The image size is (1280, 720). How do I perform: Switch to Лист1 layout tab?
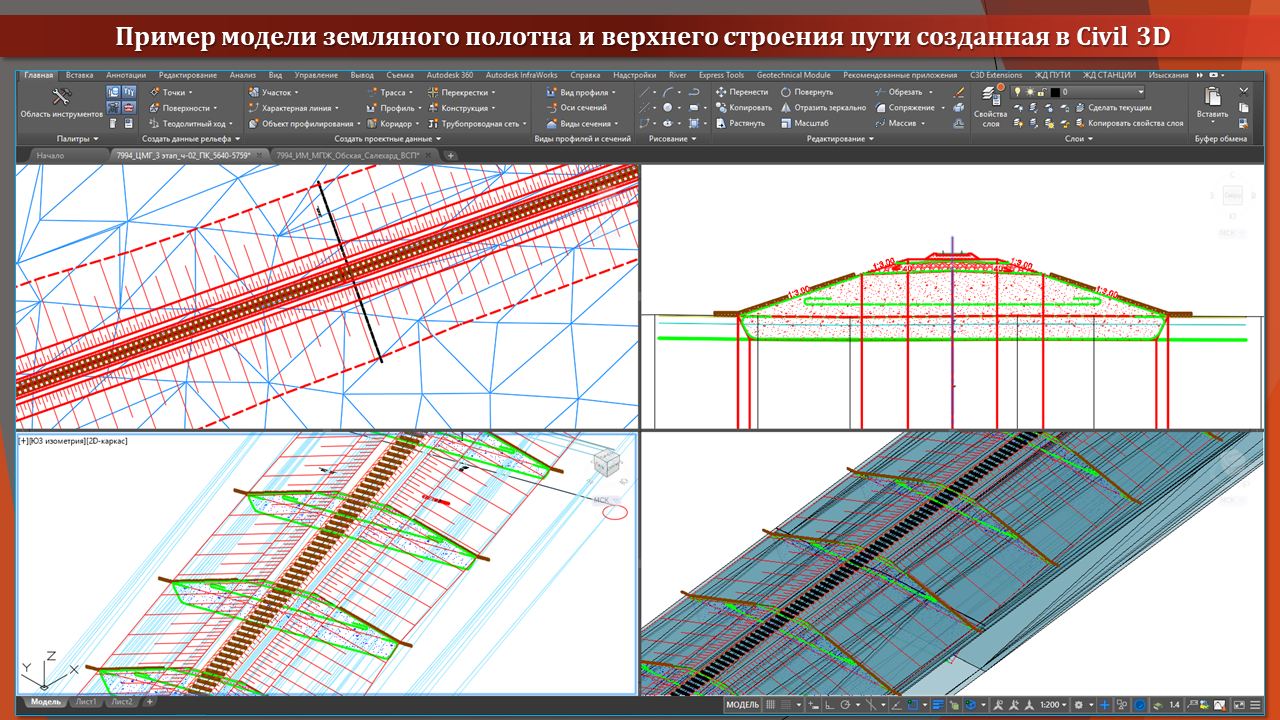[86, 702]
